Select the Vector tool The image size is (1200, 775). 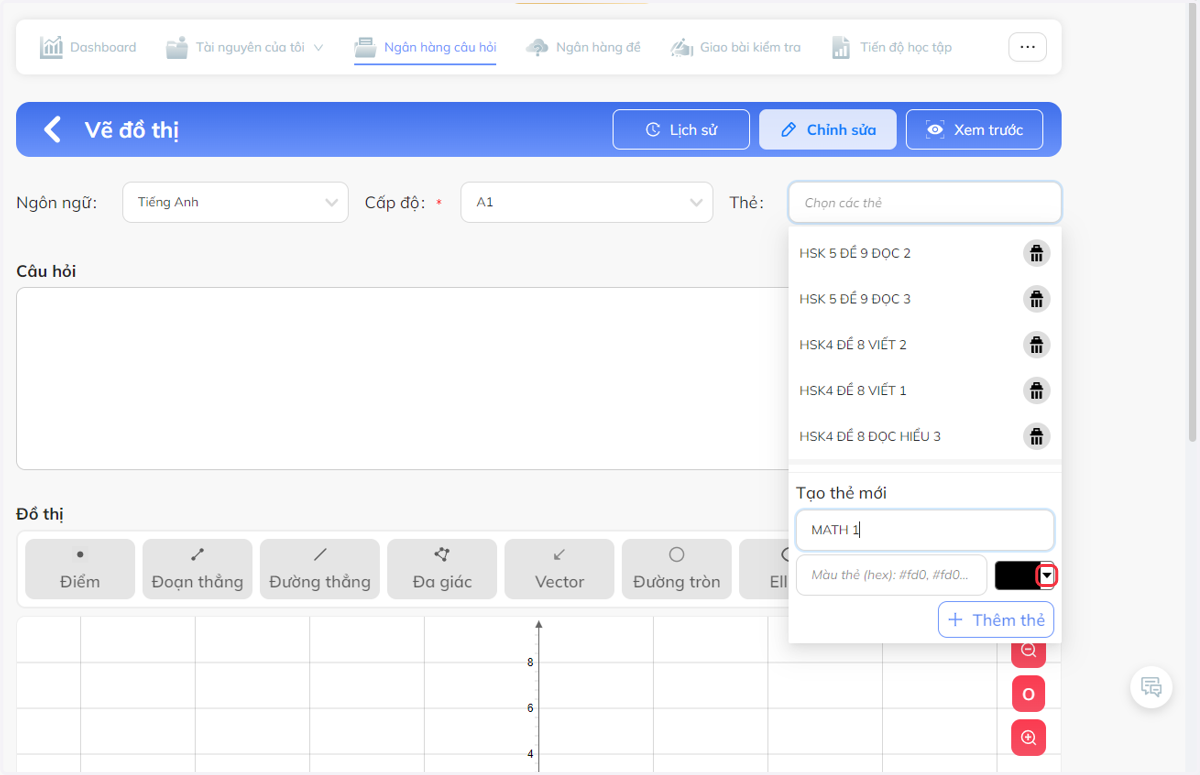click(x=559, y=569)
